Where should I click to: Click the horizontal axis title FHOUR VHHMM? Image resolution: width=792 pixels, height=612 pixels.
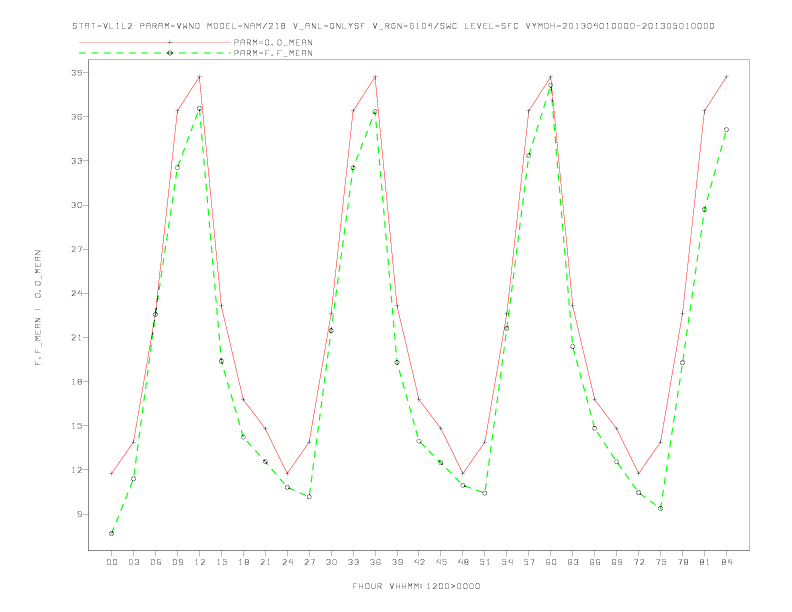click(416, 586)
